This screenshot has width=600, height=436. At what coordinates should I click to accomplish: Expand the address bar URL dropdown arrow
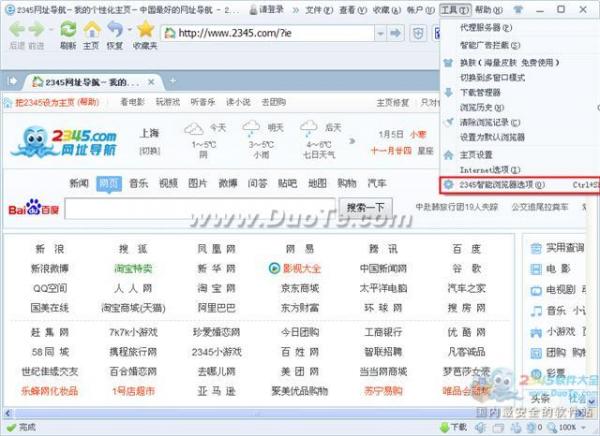point(380,34)
